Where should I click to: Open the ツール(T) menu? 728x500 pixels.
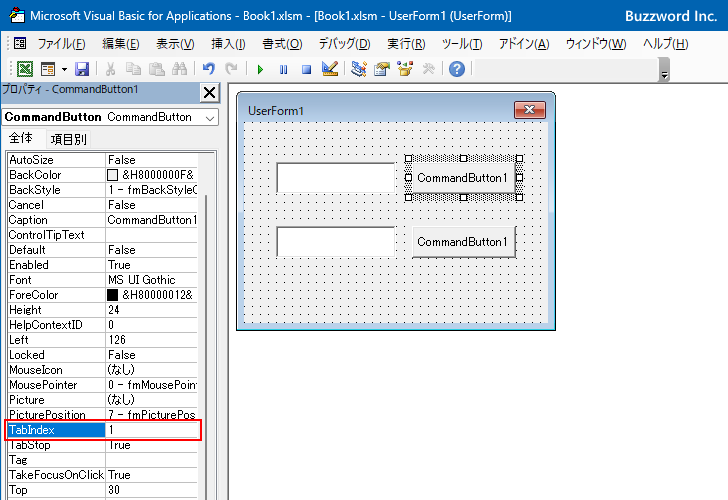[x=462, y=44]
